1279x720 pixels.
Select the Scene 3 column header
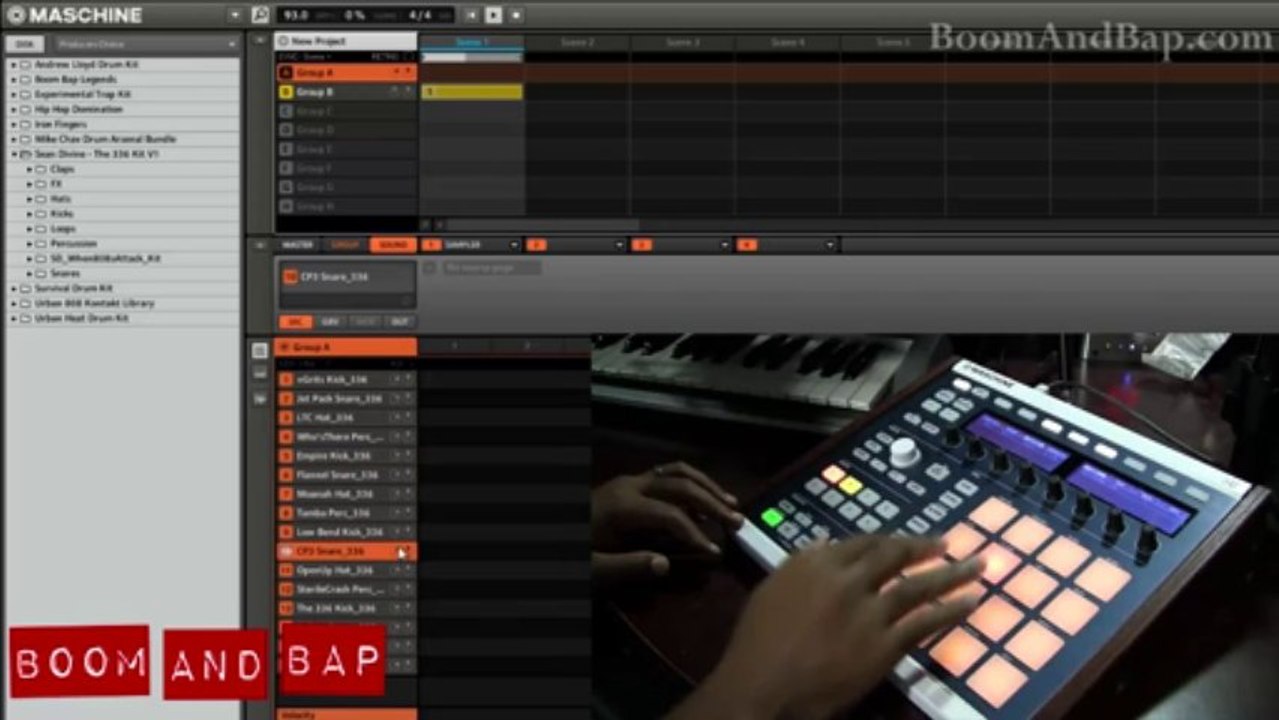(683, 42)
